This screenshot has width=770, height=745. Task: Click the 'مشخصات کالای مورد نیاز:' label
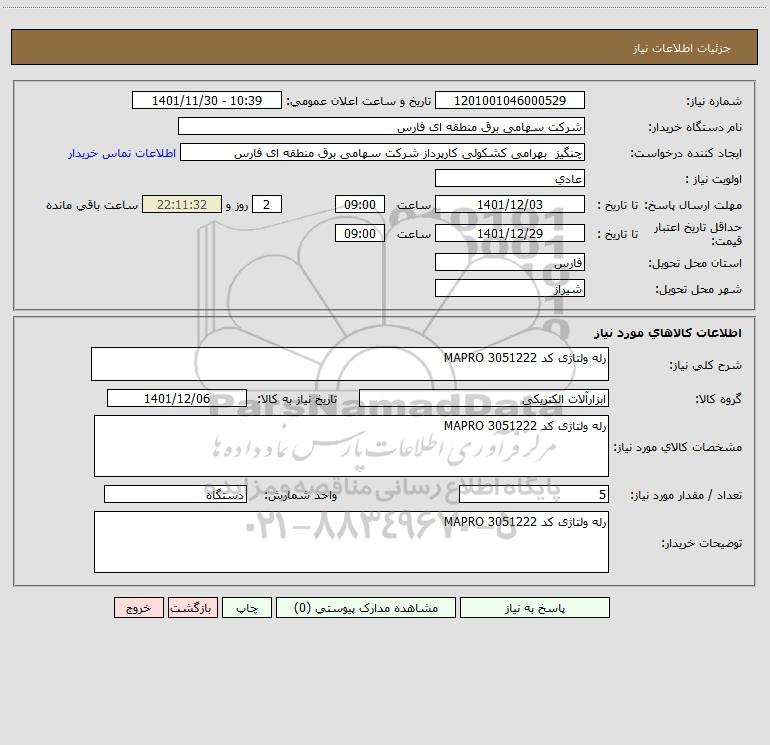pyautogui.click(x=678, y=447)
